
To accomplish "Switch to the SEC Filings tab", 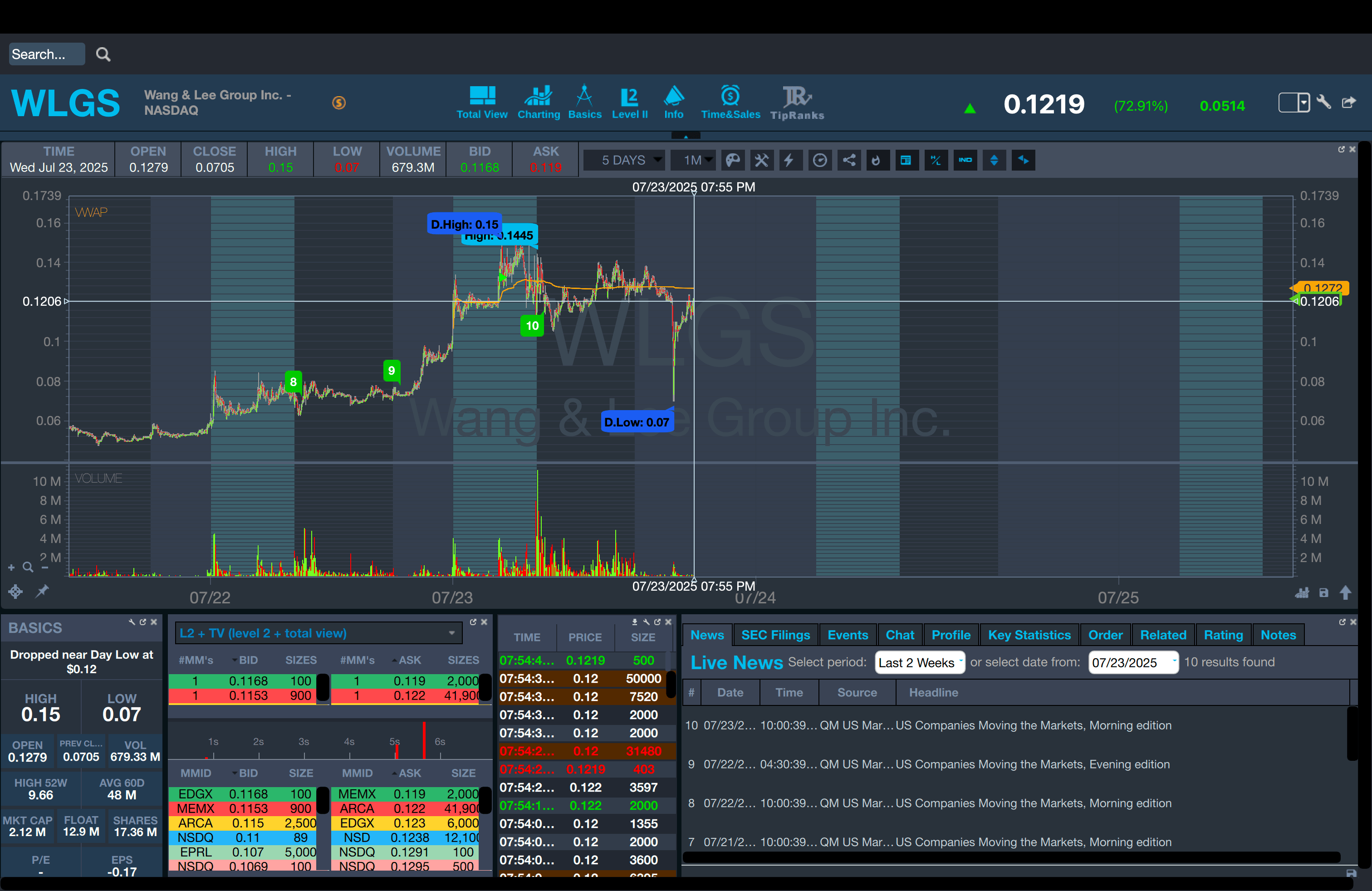I will click(775, 635).
